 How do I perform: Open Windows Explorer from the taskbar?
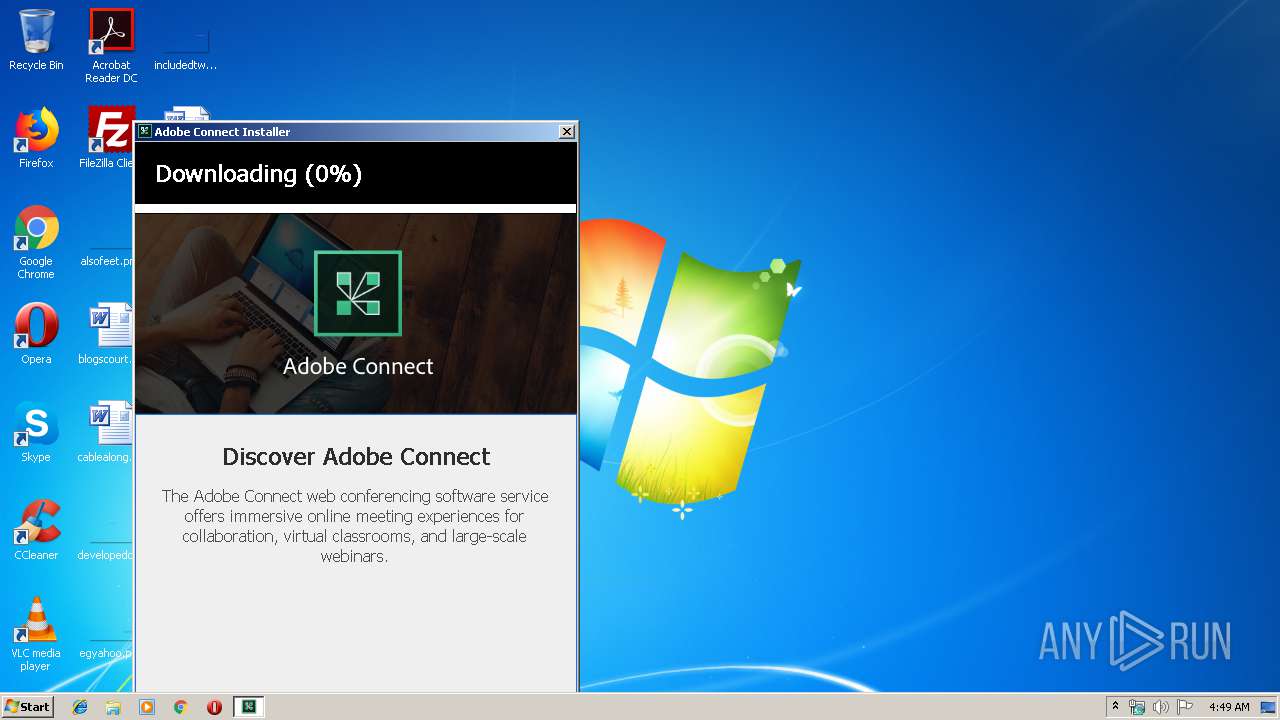click(113, 707)
